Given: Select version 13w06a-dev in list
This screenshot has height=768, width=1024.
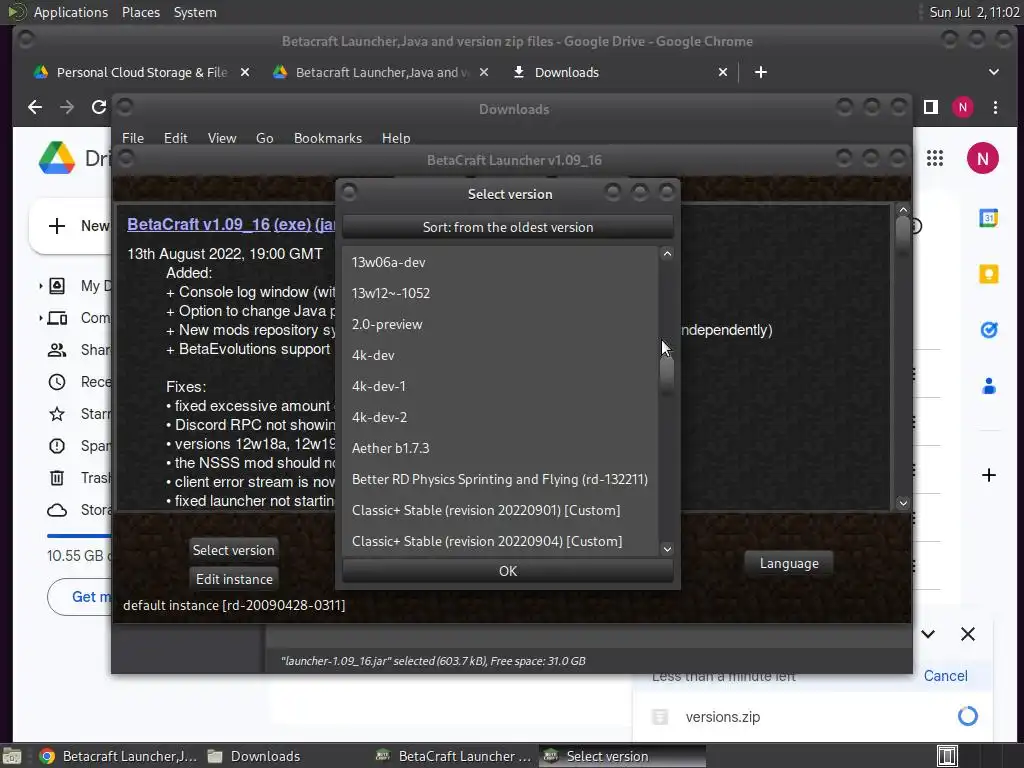Looking at the screenshot, I should [500, 262].
